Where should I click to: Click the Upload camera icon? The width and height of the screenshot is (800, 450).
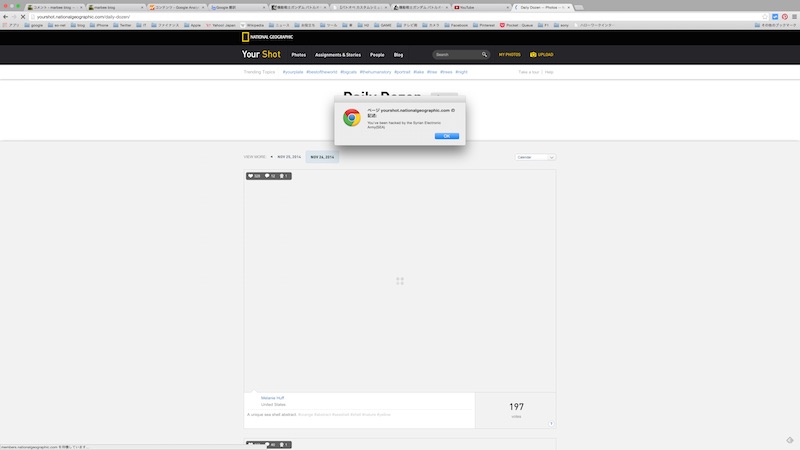533,55
